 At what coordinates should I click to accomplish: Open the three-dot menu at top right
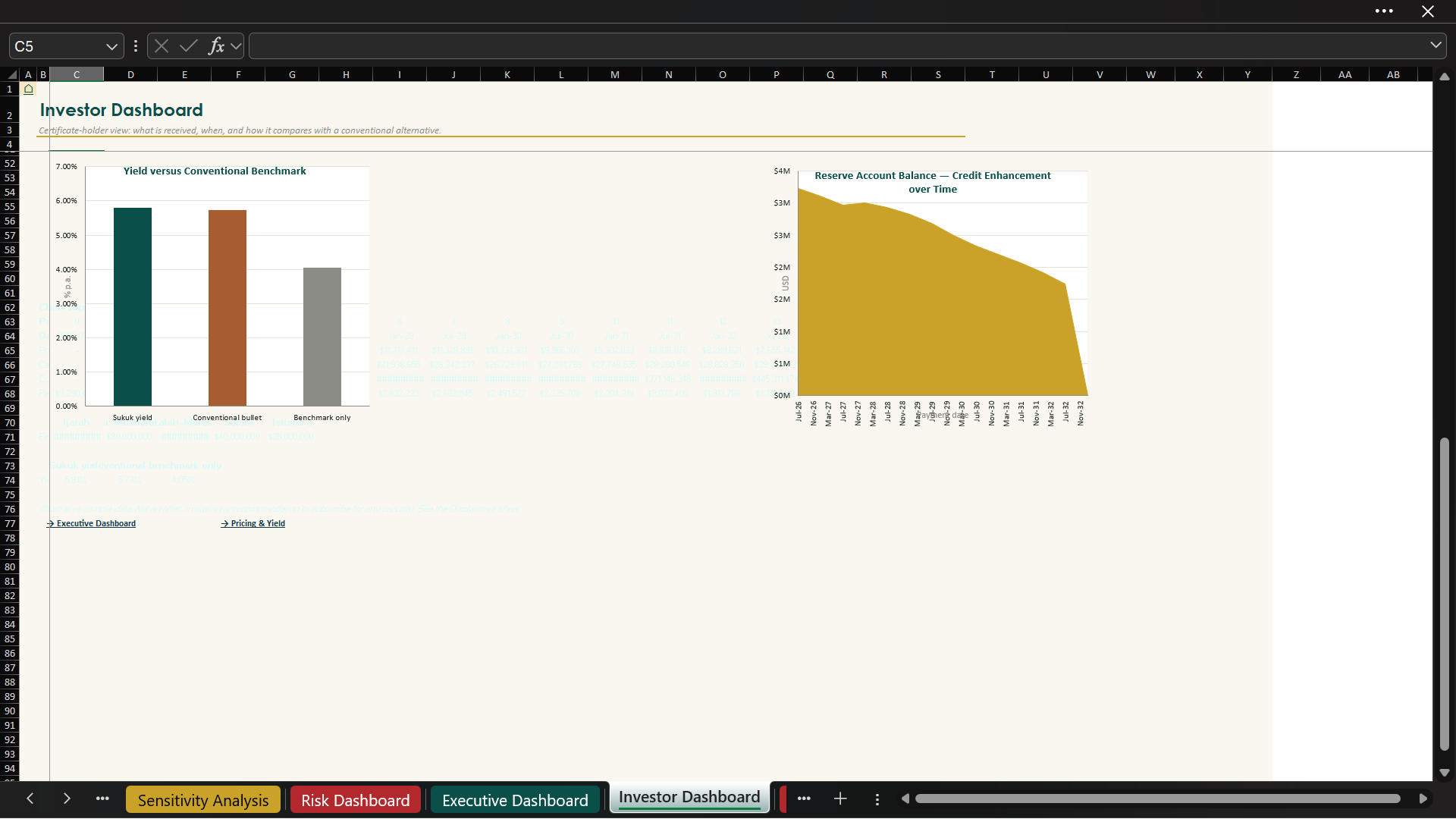(1384, 11)
